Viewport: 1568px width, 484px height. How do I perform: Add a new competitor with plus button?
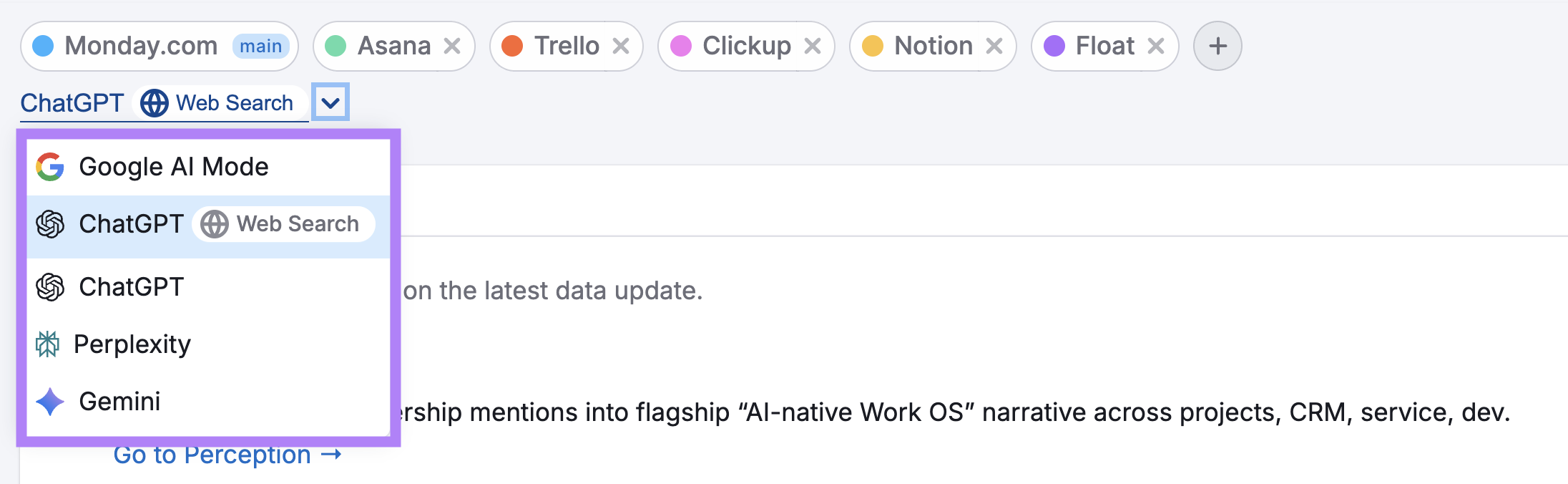coord(1217,46)
